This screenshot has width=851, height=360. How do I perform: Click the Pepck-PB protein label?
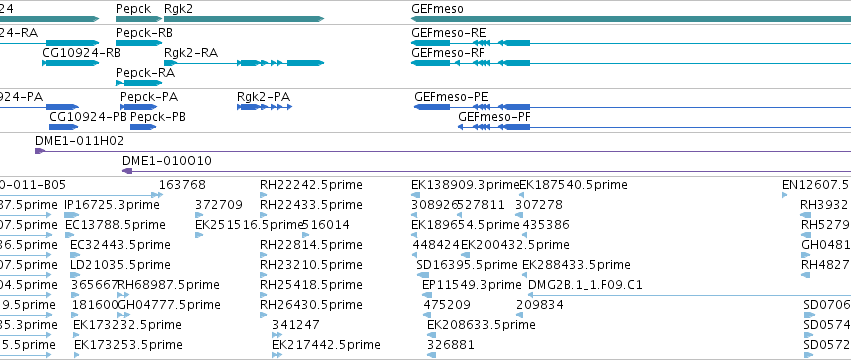click(x=158, y=117)
